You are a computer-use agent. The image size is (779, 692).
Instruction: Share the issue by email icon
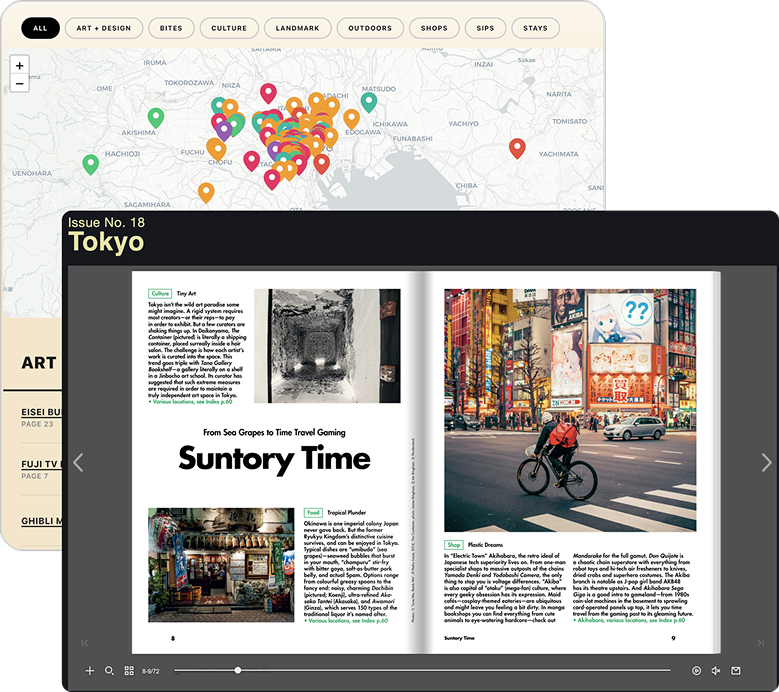click(x=736, y=671)
